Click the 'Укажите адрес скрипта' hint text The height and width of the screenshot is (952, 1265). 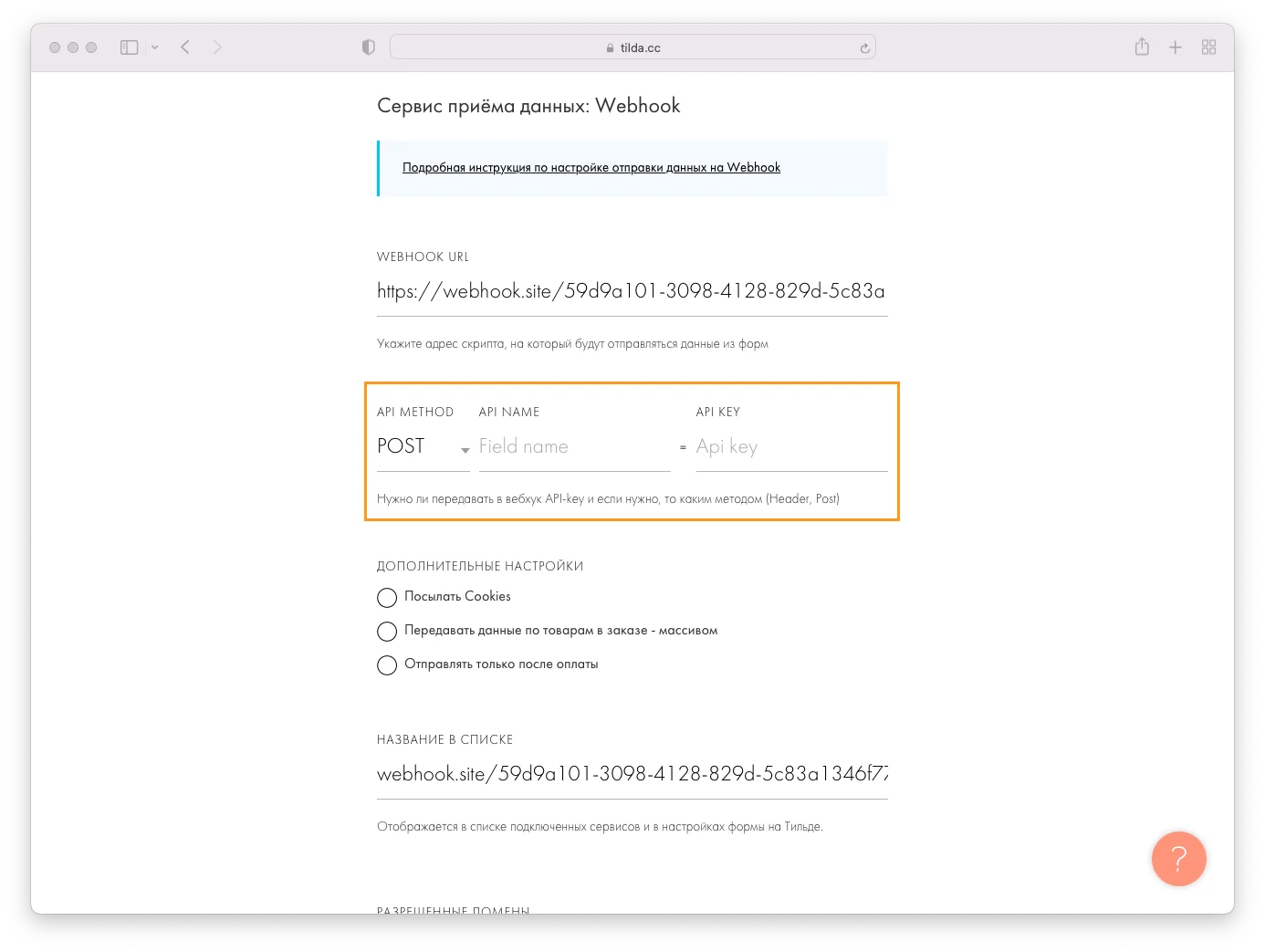(x=572, y=344)
